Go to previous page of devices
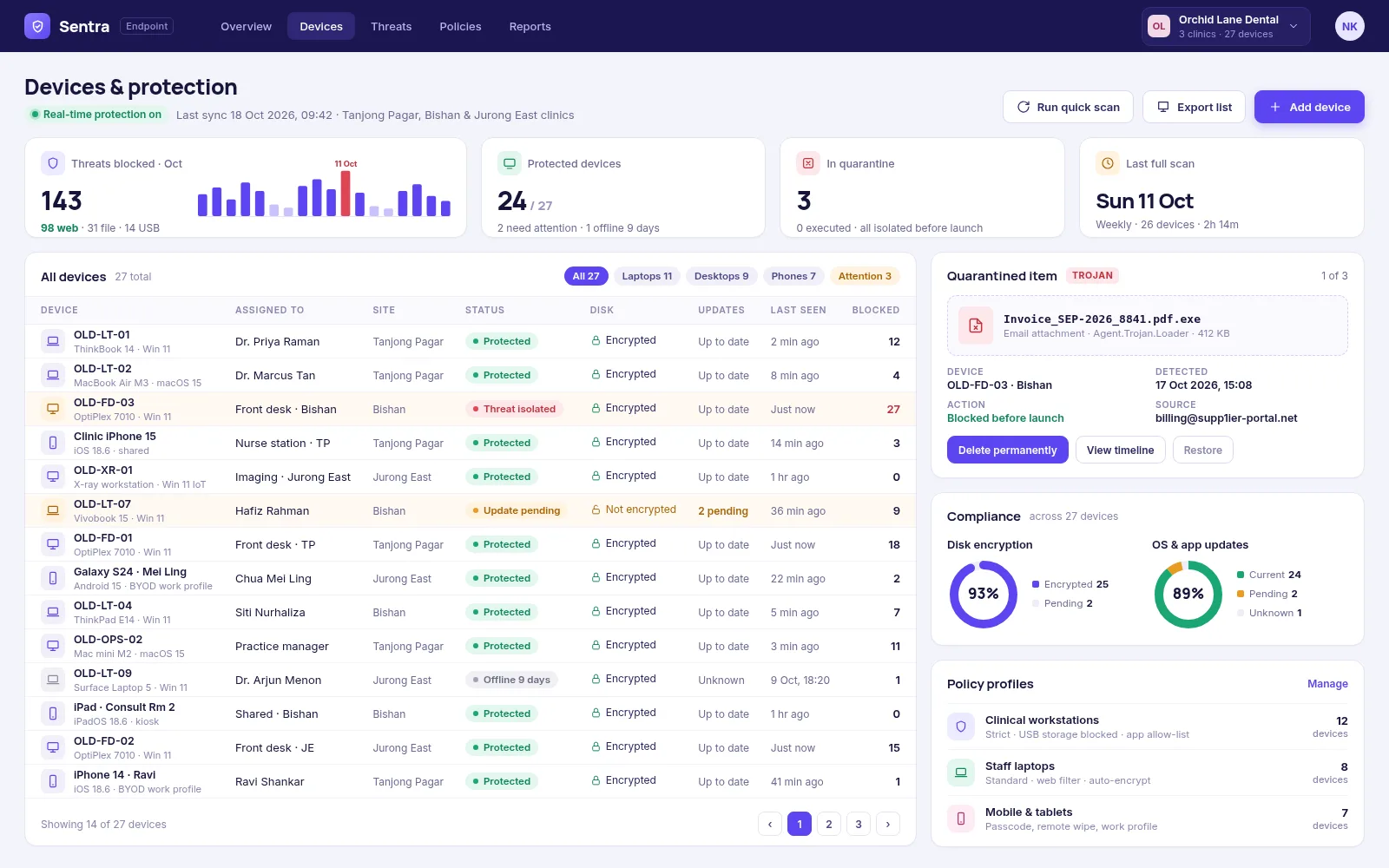 770,824
